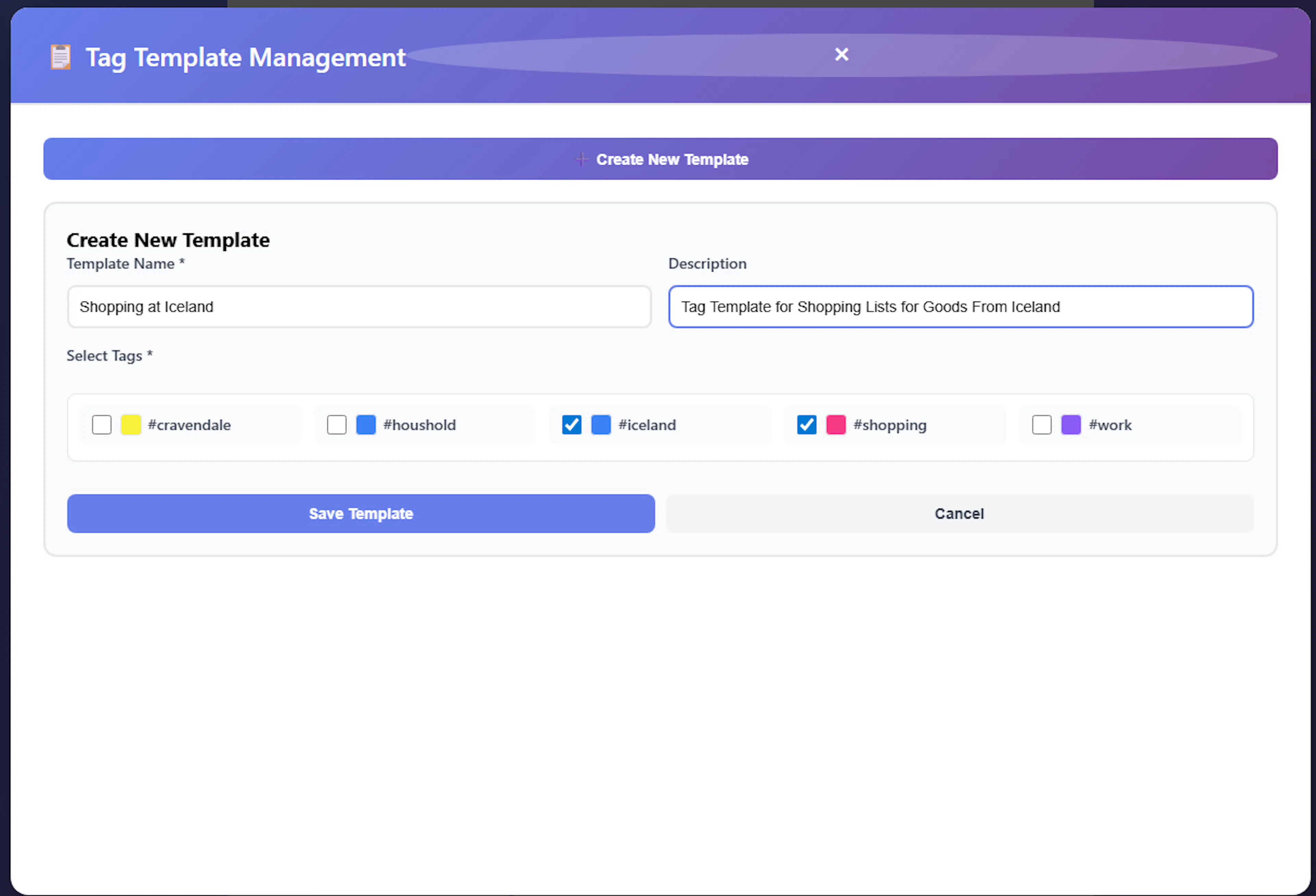Click the blue #houshold color swatch
This screenshot has width=1316, height=896.
point(366,425)
